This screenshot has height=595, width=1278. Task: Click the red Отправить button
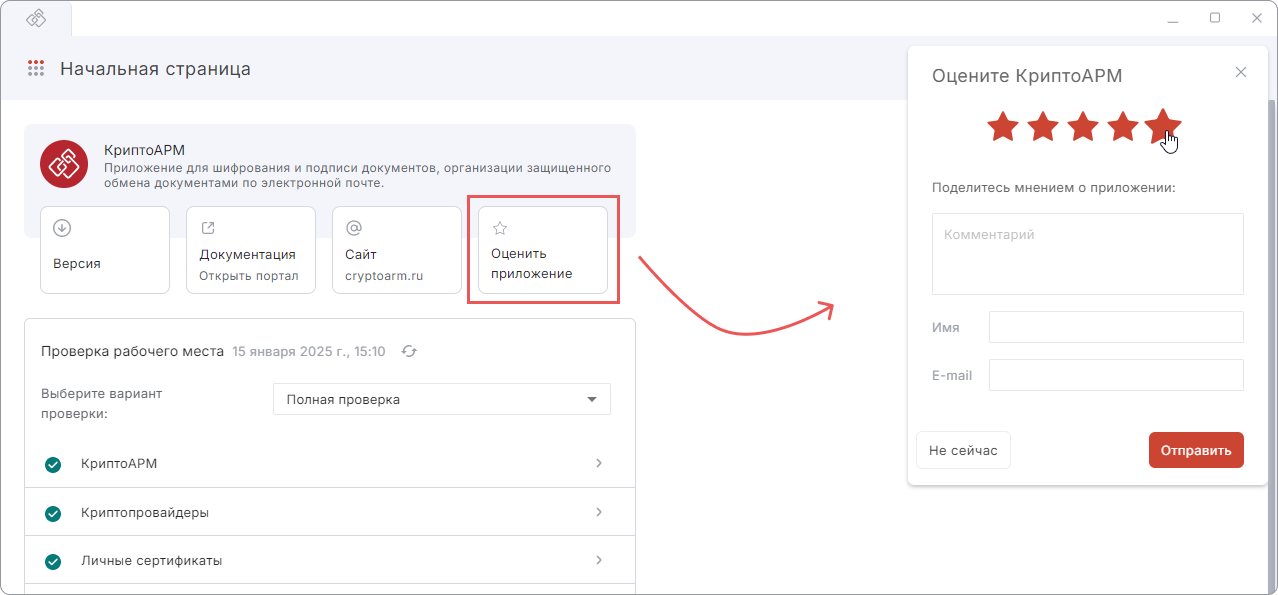coord(1196,450)
